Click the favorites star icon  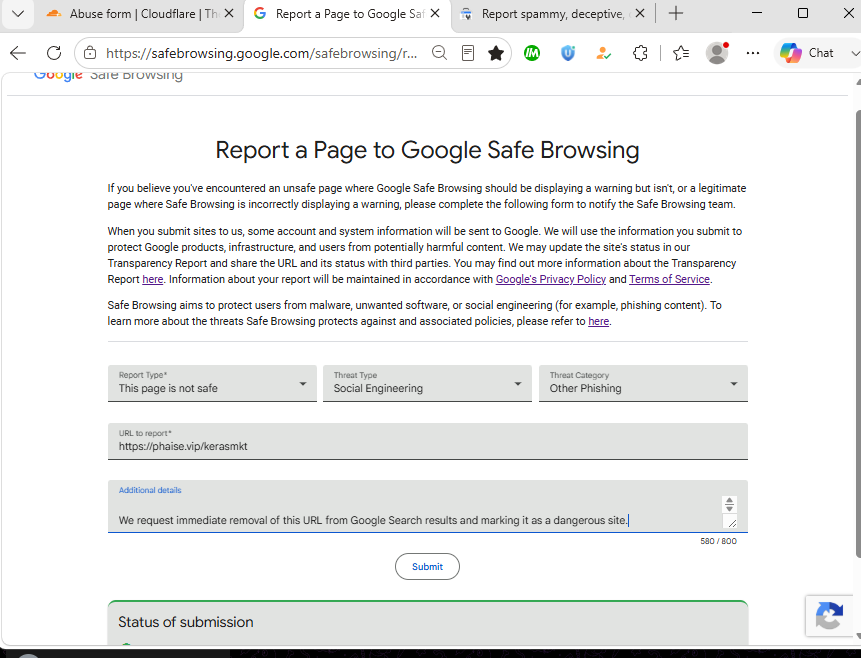point(496,53)
